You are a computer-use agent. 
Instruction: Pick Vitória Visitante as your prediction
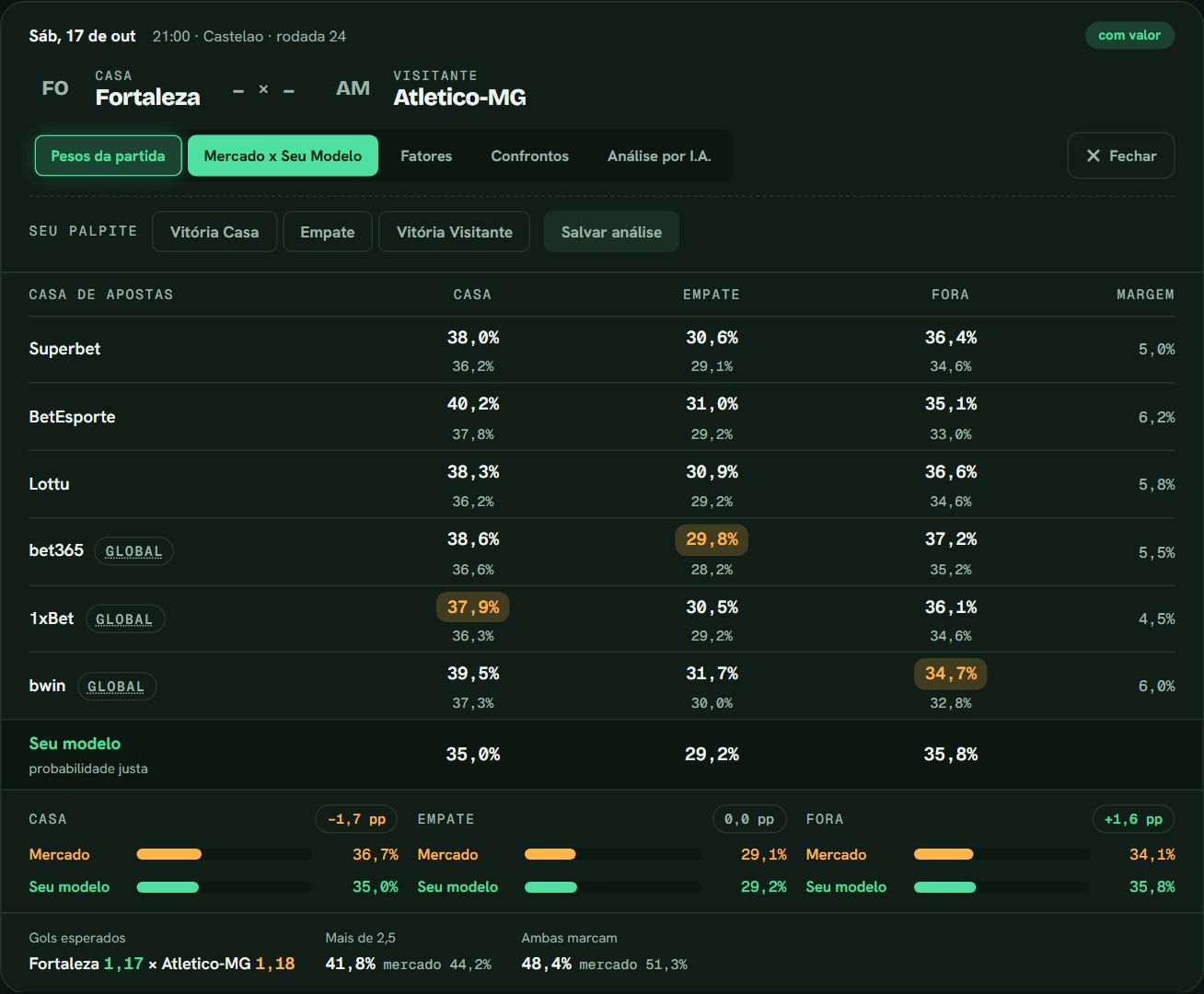tap(454, 232)
